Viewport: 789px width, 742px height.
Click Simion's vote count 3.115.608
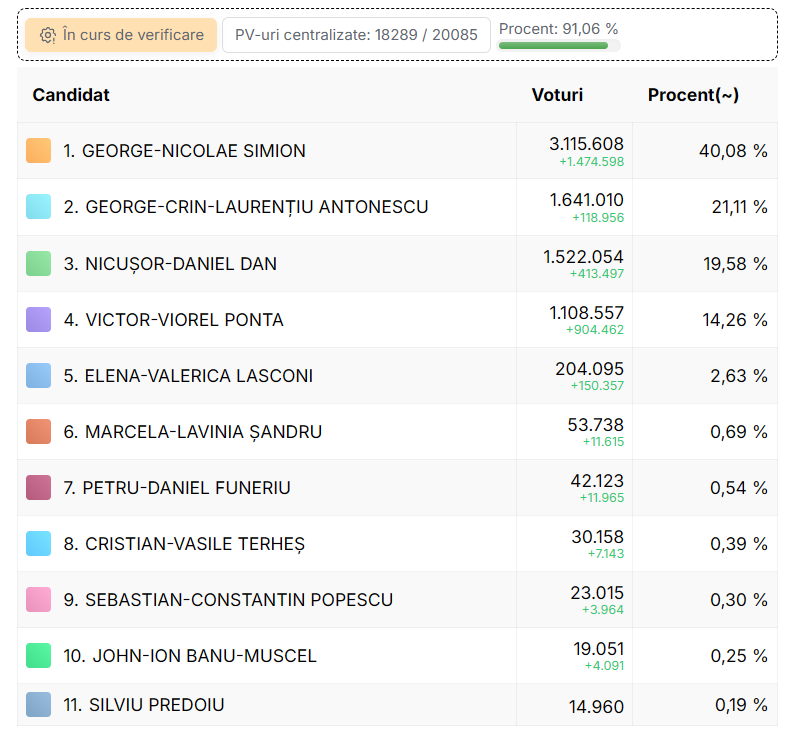click(x=586, y=144)
